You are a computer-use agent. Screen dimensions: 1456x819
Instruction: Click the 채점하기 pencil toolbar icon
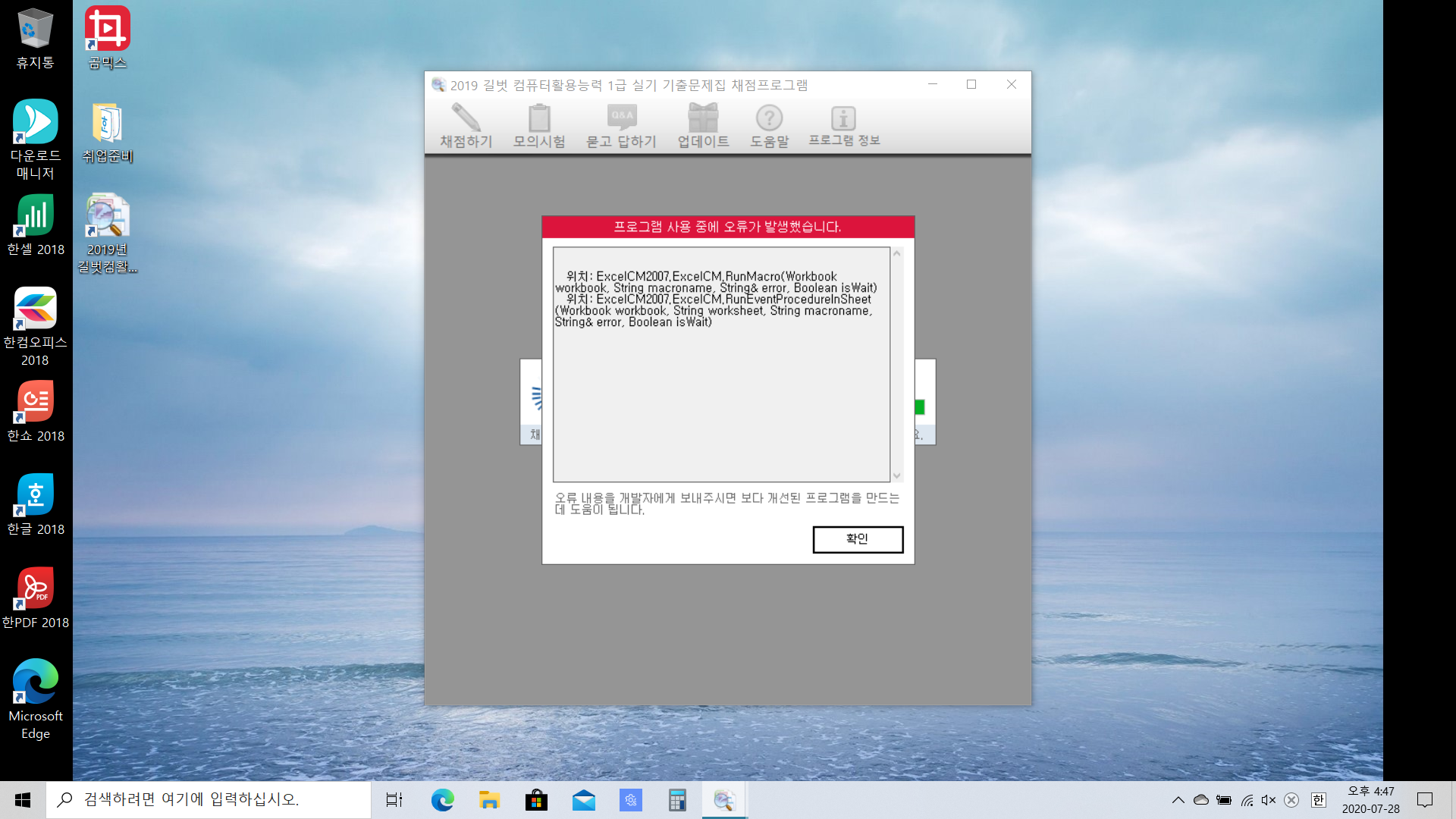(x=466, y=126)
